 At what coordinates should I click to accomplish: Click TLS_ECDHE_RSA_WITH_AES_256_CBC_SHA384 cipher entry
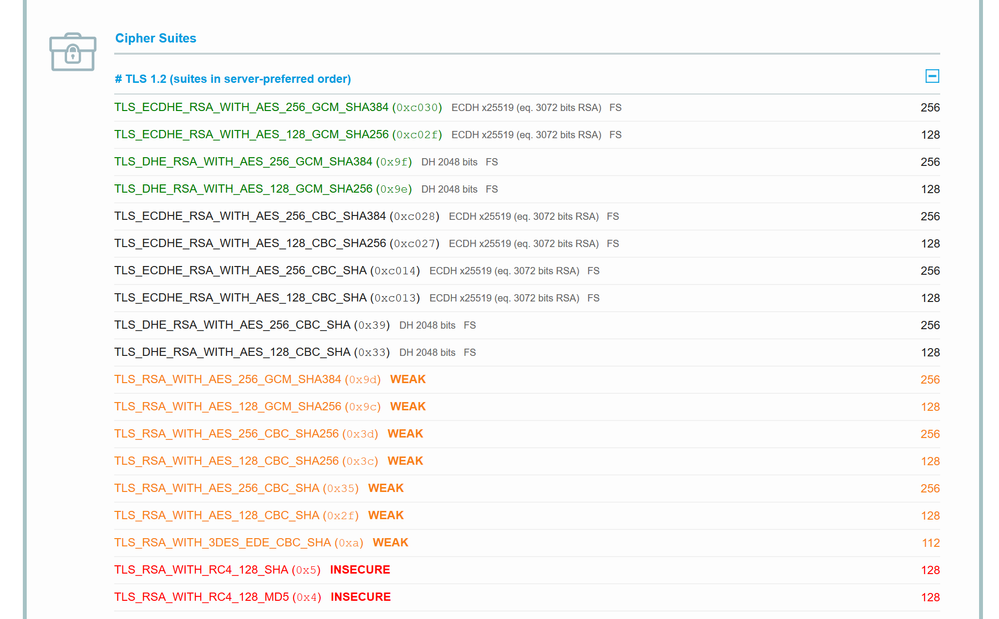click(x=250, y=216)
